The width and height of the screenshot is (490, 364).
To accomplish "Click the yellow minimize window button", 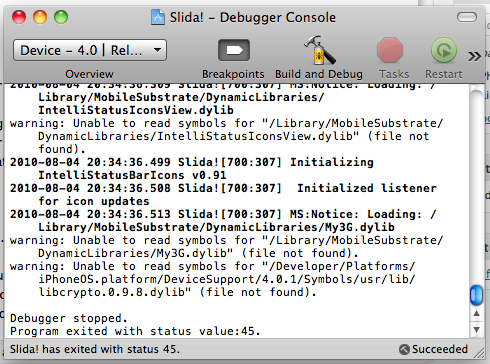I will coord(40,17).
